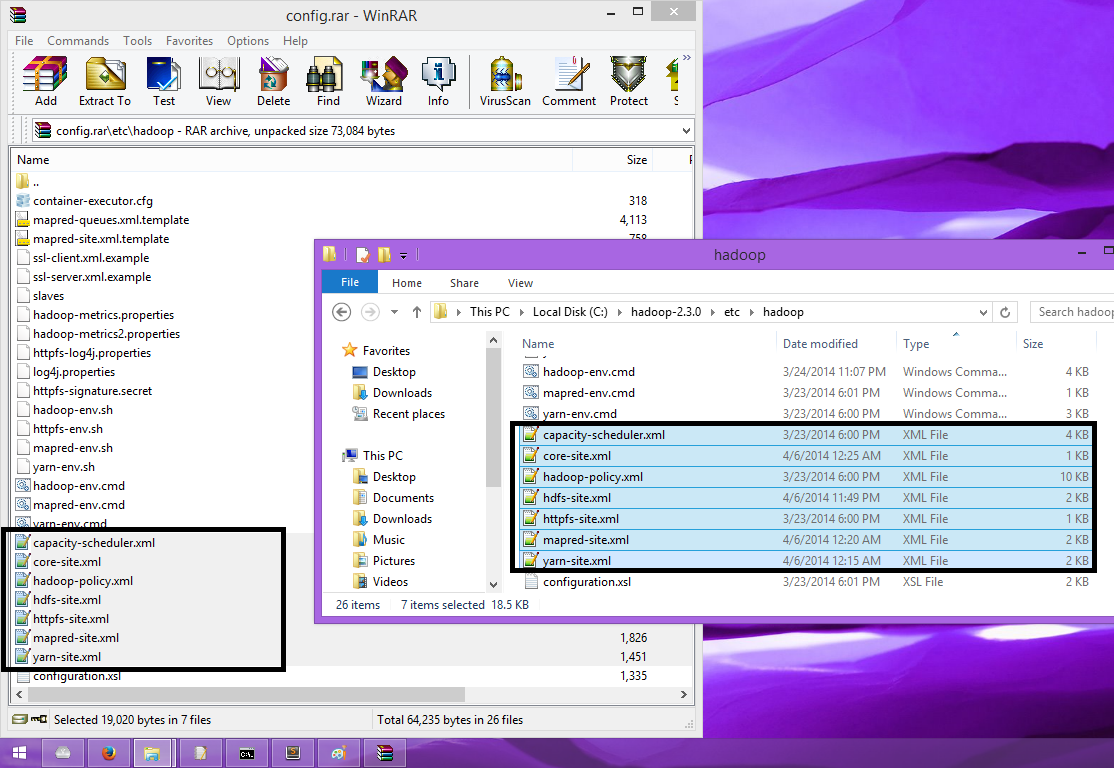Image resolution: width=1114 pixels, height=768 pixels.
Task: Launch the Wizard tool in WinRAR
Action: (384, 82)
